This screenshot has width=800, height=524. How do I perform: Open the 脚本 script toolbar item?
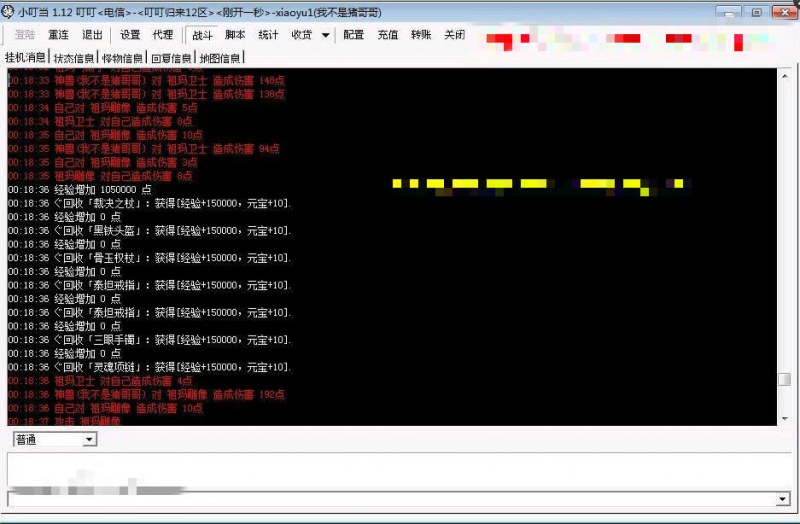tap(235, 35)
